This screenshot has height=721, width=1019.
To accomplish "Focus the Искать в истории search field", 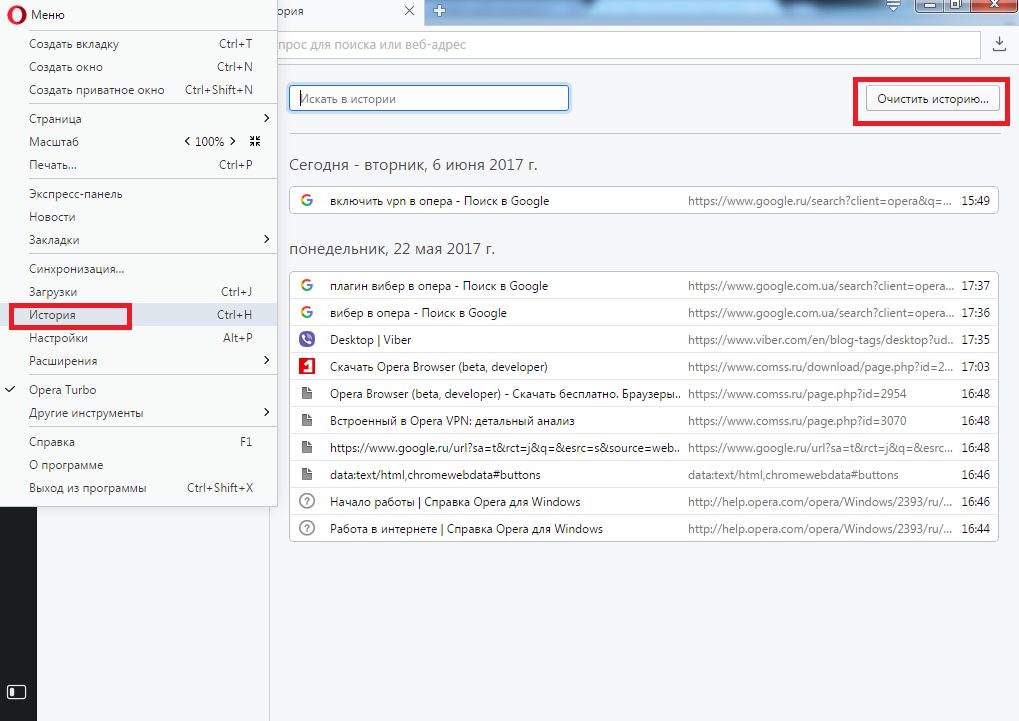I will tap(429, 99).
